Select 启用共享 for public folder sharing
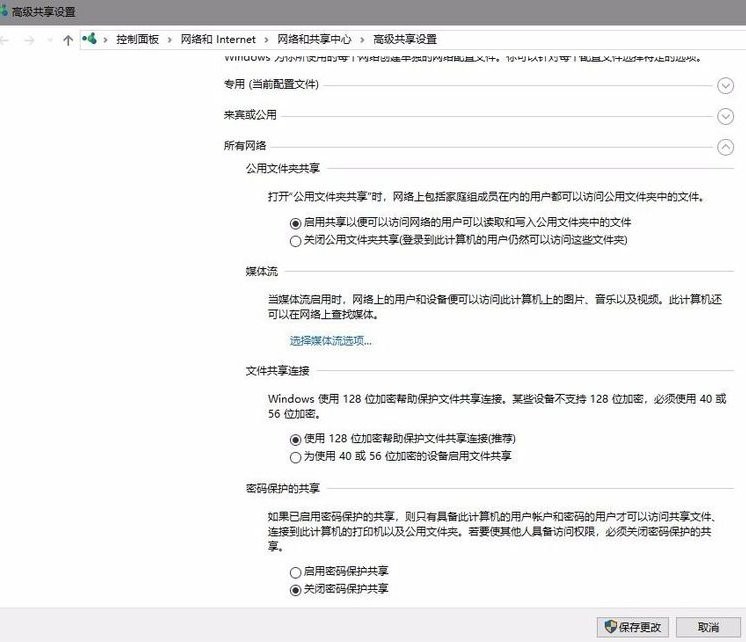This screenshot has width=746, height=642. pyautogui.click(x=295, y=222)
